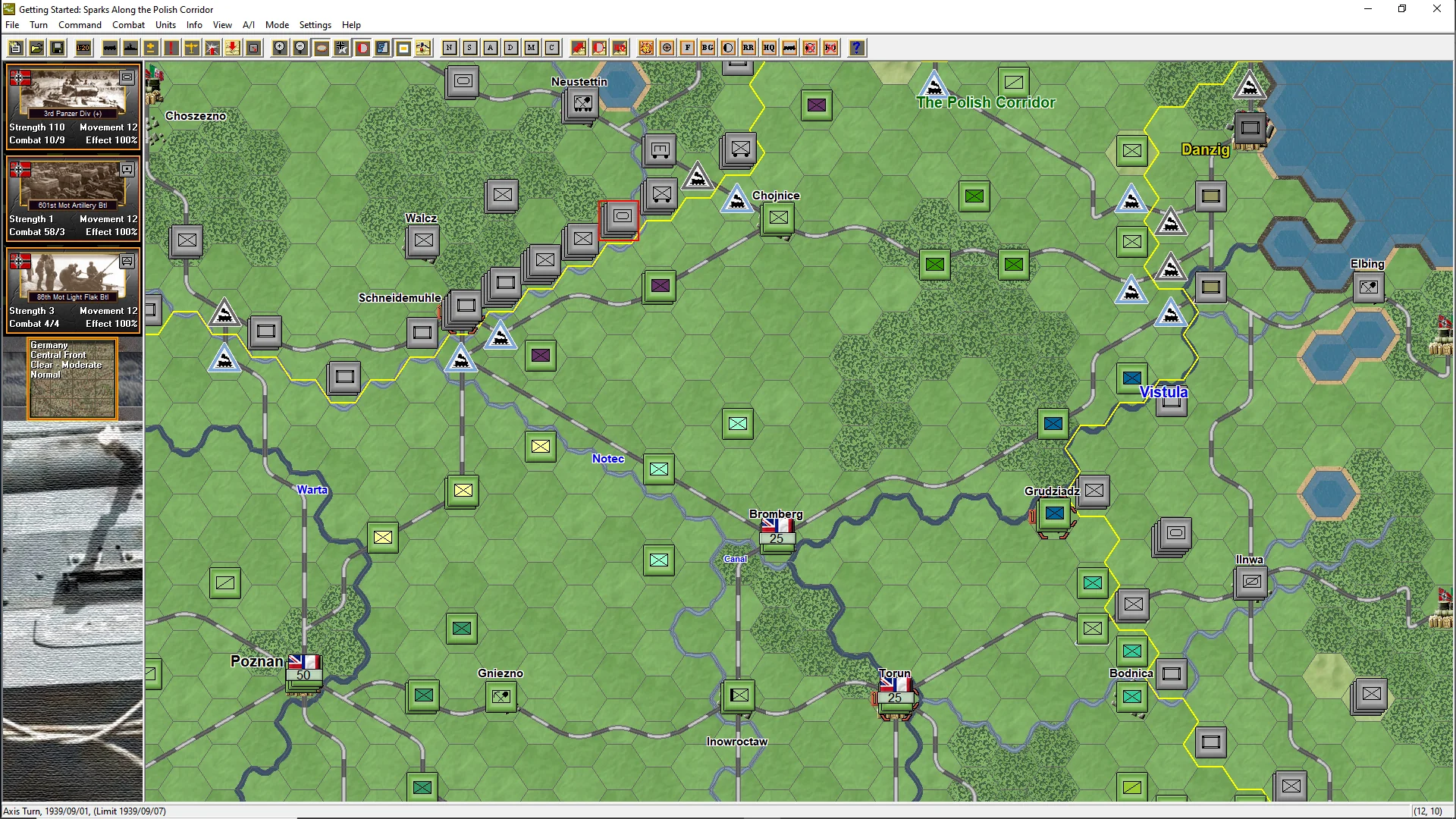1456x819 pixels.
Task: Toggle the RR highlight button
Action: click(748, 48)
